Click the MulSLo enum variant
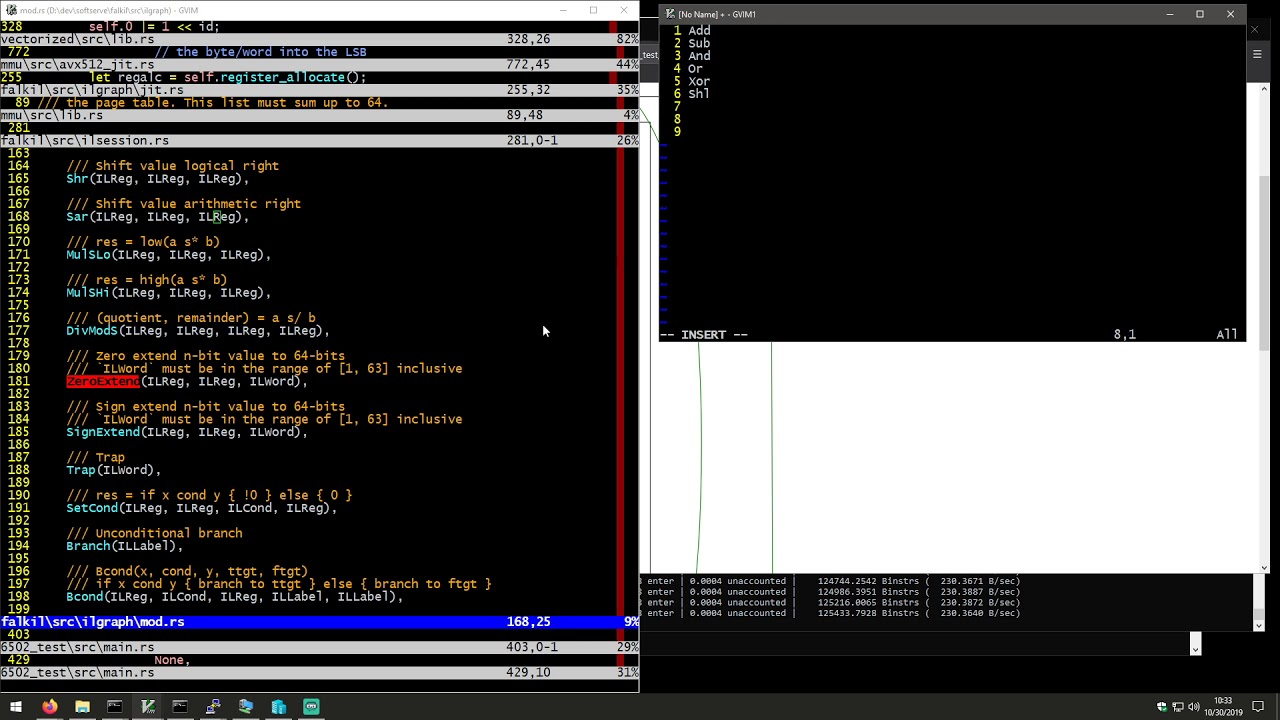This screenshot has height=720, width=1280. pyautogui.click(x=88, y=255)
